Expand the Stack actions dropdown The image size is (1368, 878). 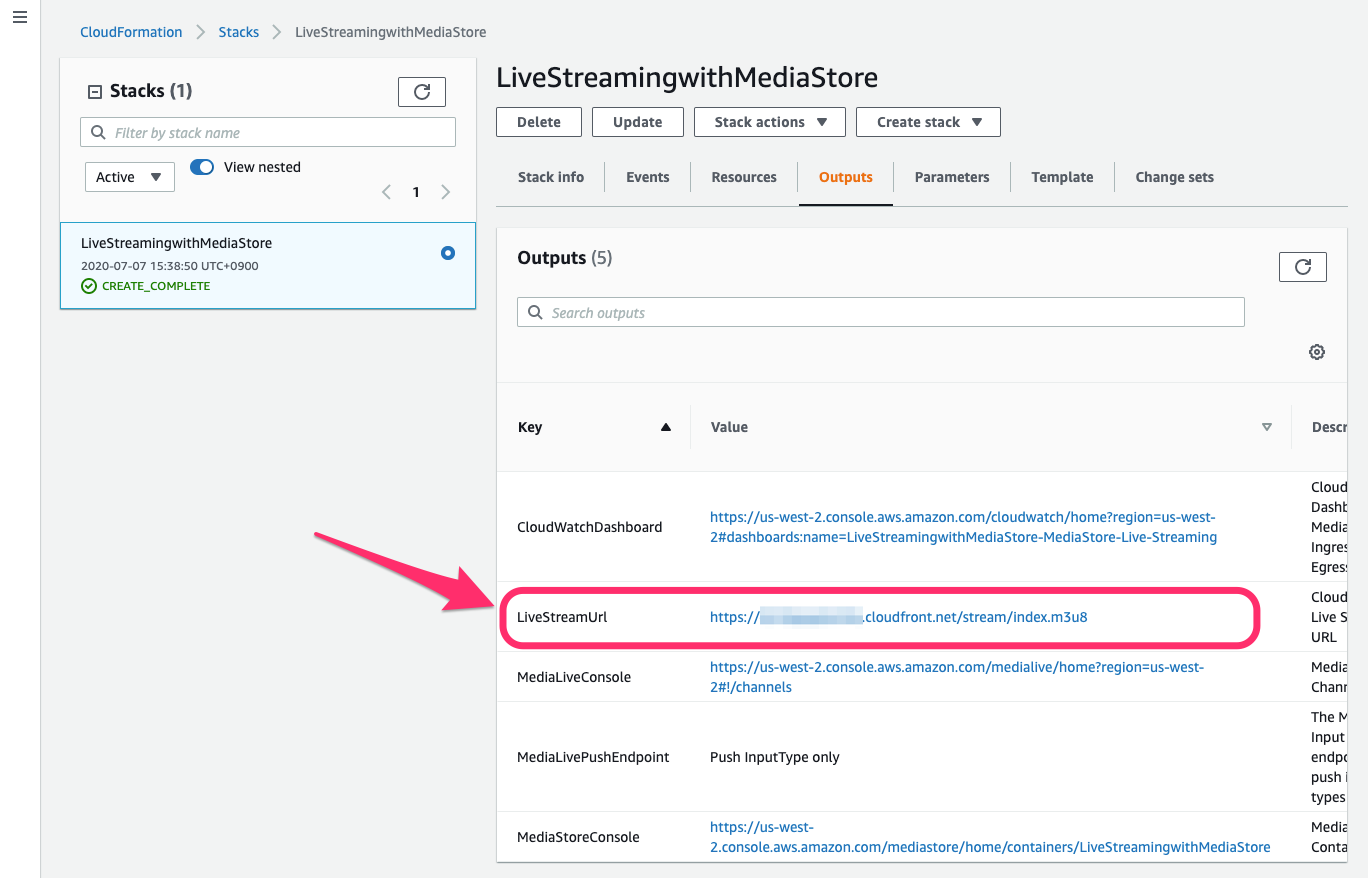point(770,122)
